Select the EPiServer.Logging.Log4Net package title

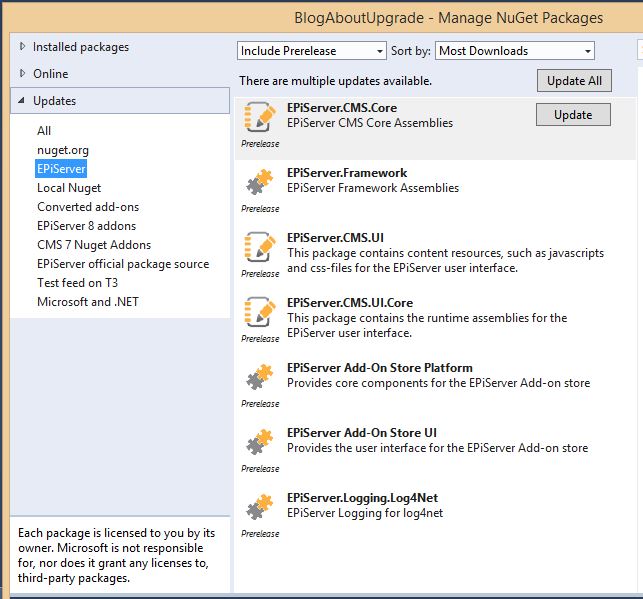pos(363,498)
